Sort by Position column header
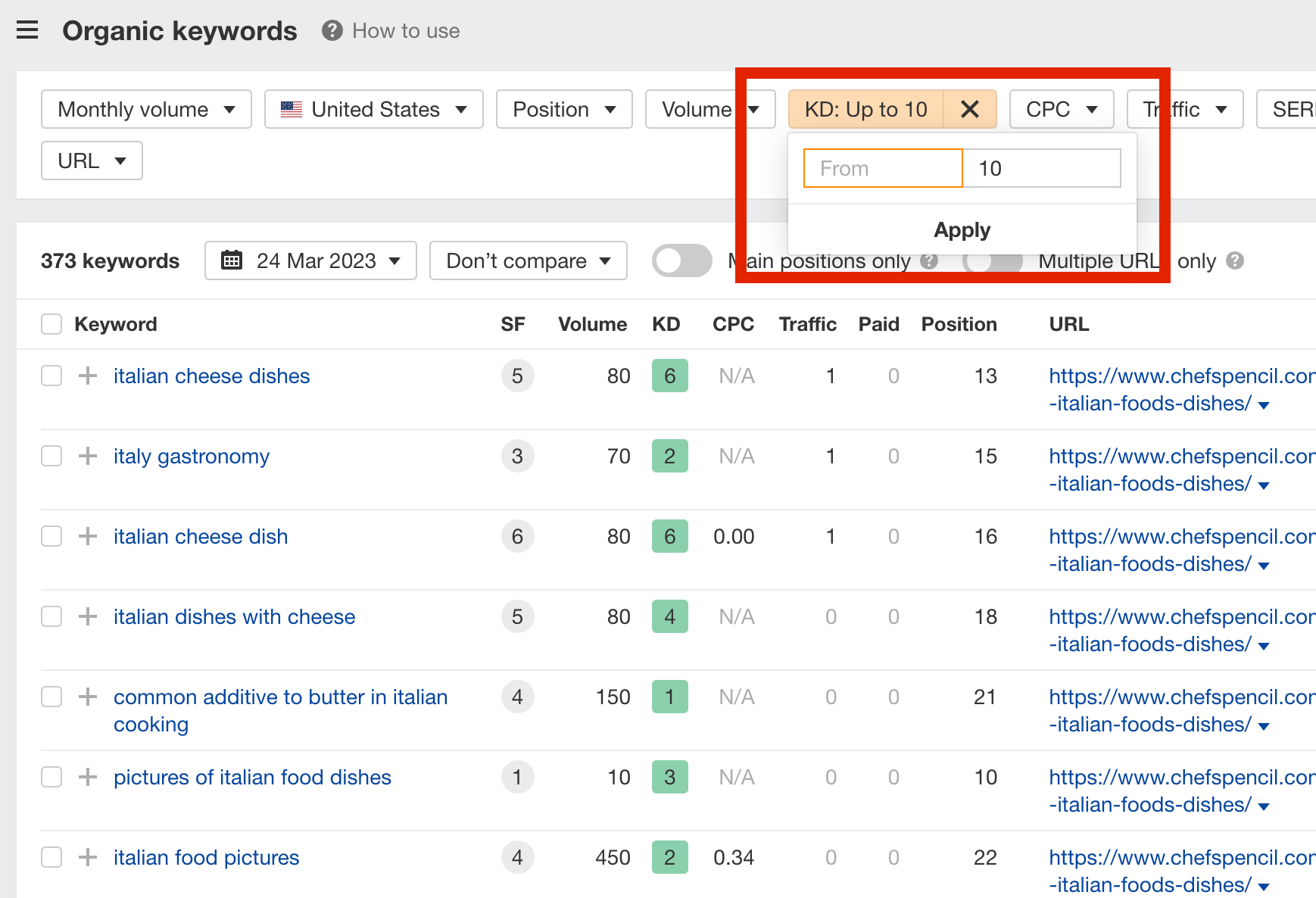1316x898 pixels. pyautogui.click(x=959, y=324)
